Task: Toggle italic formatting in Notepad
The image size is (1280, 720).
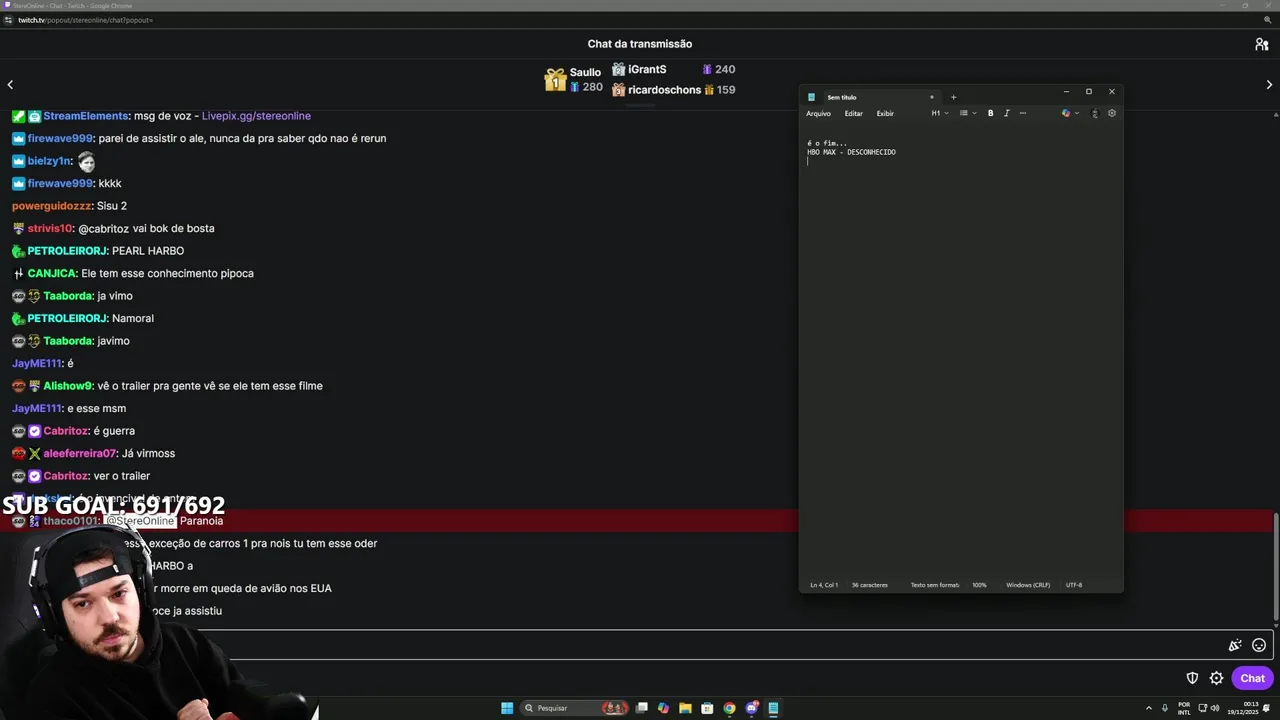Action: [x=1006, y=113]
